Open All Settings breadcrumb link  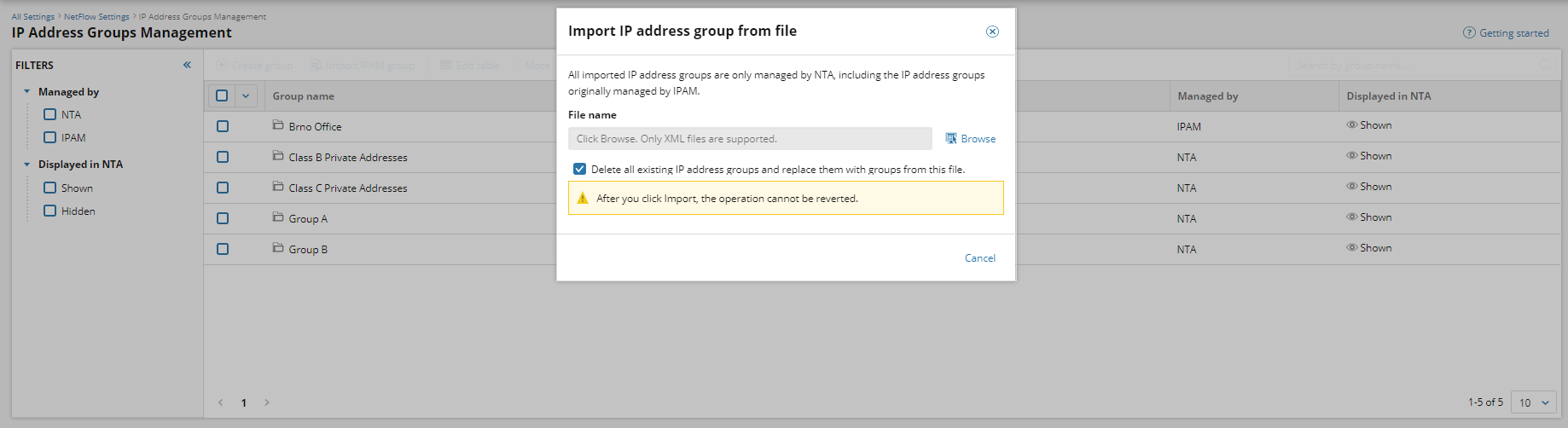coord(32,17)
